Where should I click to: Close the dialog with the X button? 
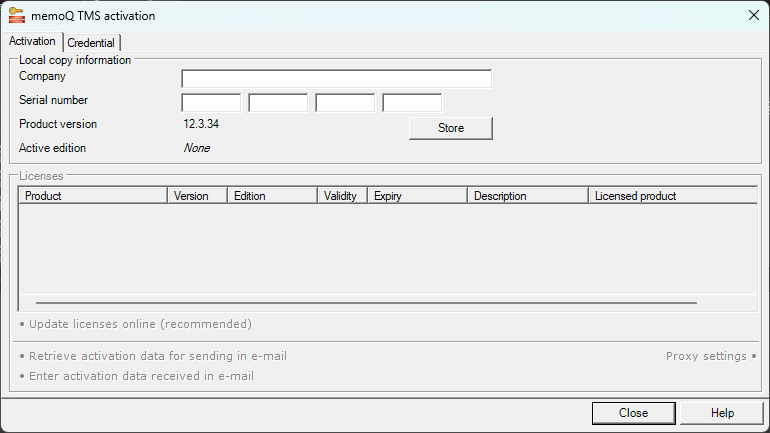[754, 15]
